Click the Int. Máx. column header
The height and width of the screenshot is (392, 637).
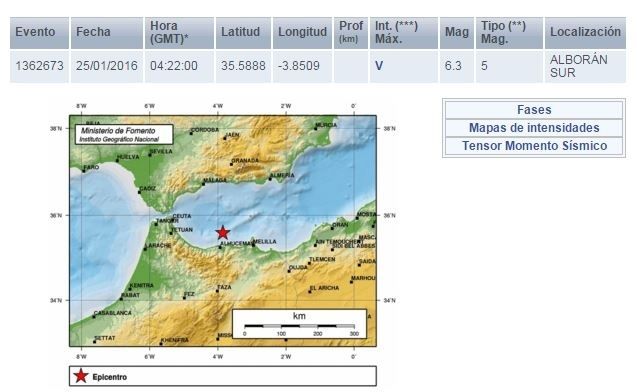[404, 32]
